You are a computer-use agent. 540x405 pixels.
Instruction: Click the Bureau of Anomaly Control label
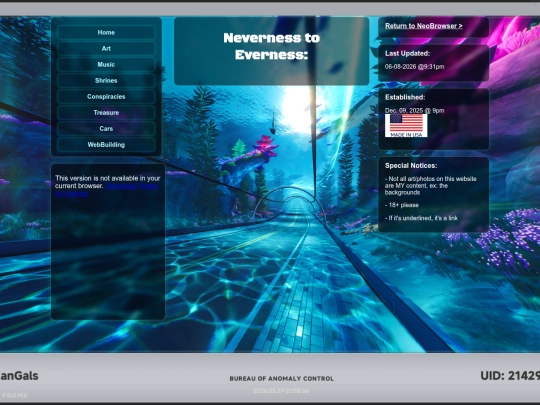[282, 378]
